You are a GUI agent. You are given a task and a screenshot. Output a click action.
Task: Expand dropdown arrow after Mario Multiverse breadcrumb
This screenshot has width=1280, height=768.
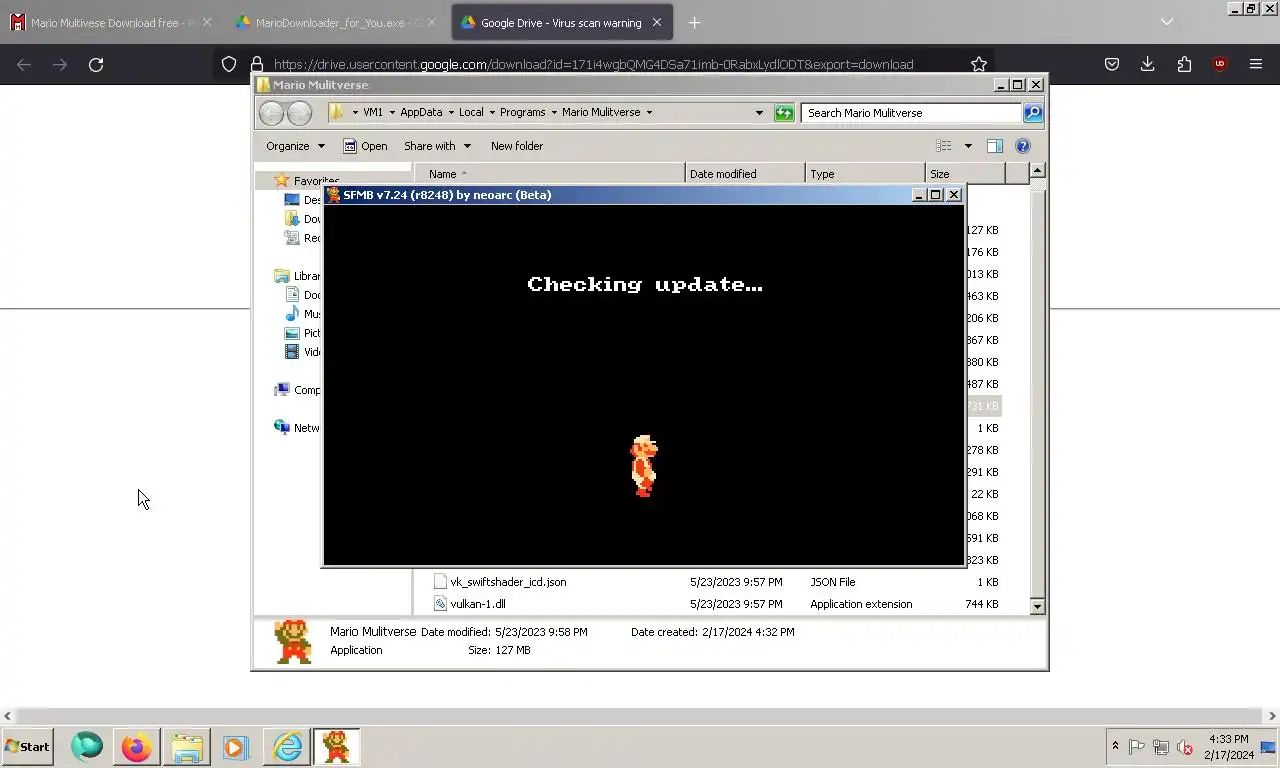pos(649,112)
